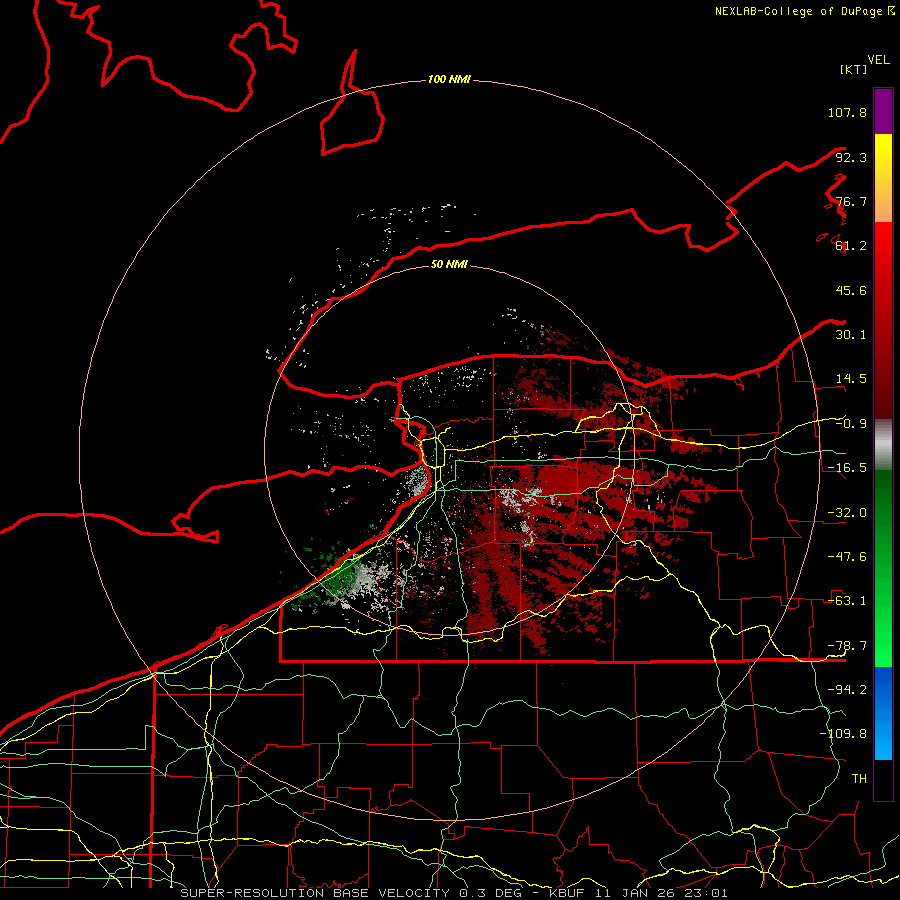Select the 107.8 scale value
Screen dimensions: 900x900
[846, 113]
